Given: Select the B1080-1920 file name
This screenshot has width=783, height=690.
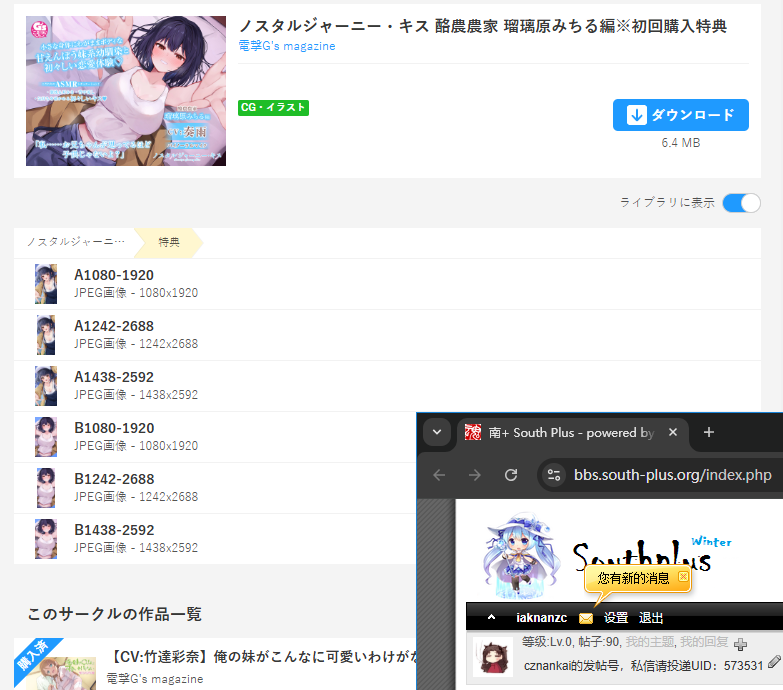Looking at the screenshot, I should [114, 428].
